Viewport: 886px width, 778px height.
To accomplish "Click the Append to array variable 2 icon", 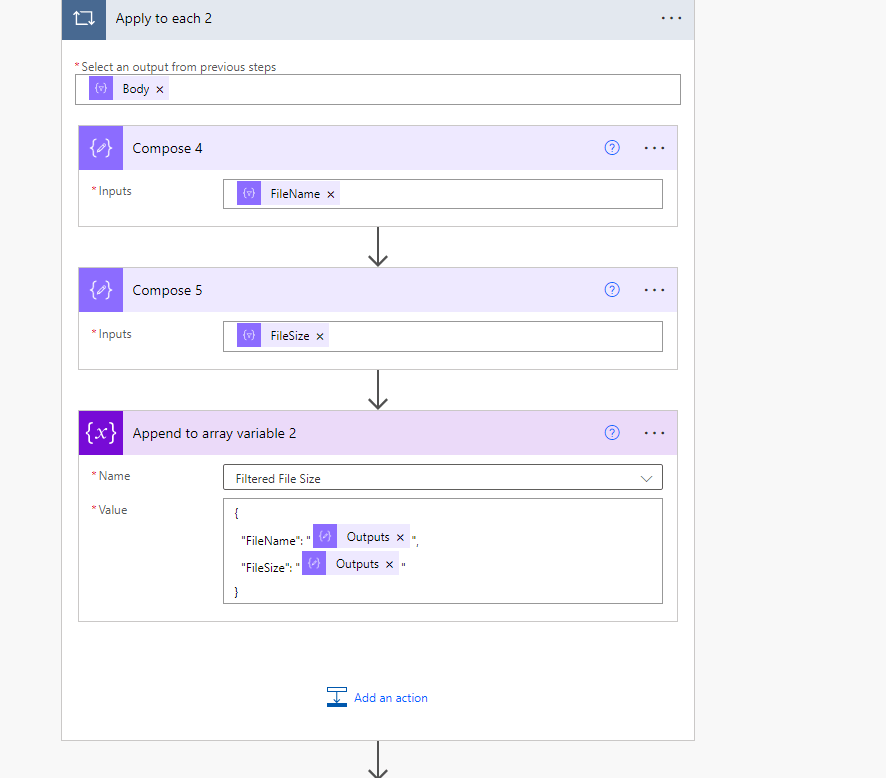I will (101, 433).
